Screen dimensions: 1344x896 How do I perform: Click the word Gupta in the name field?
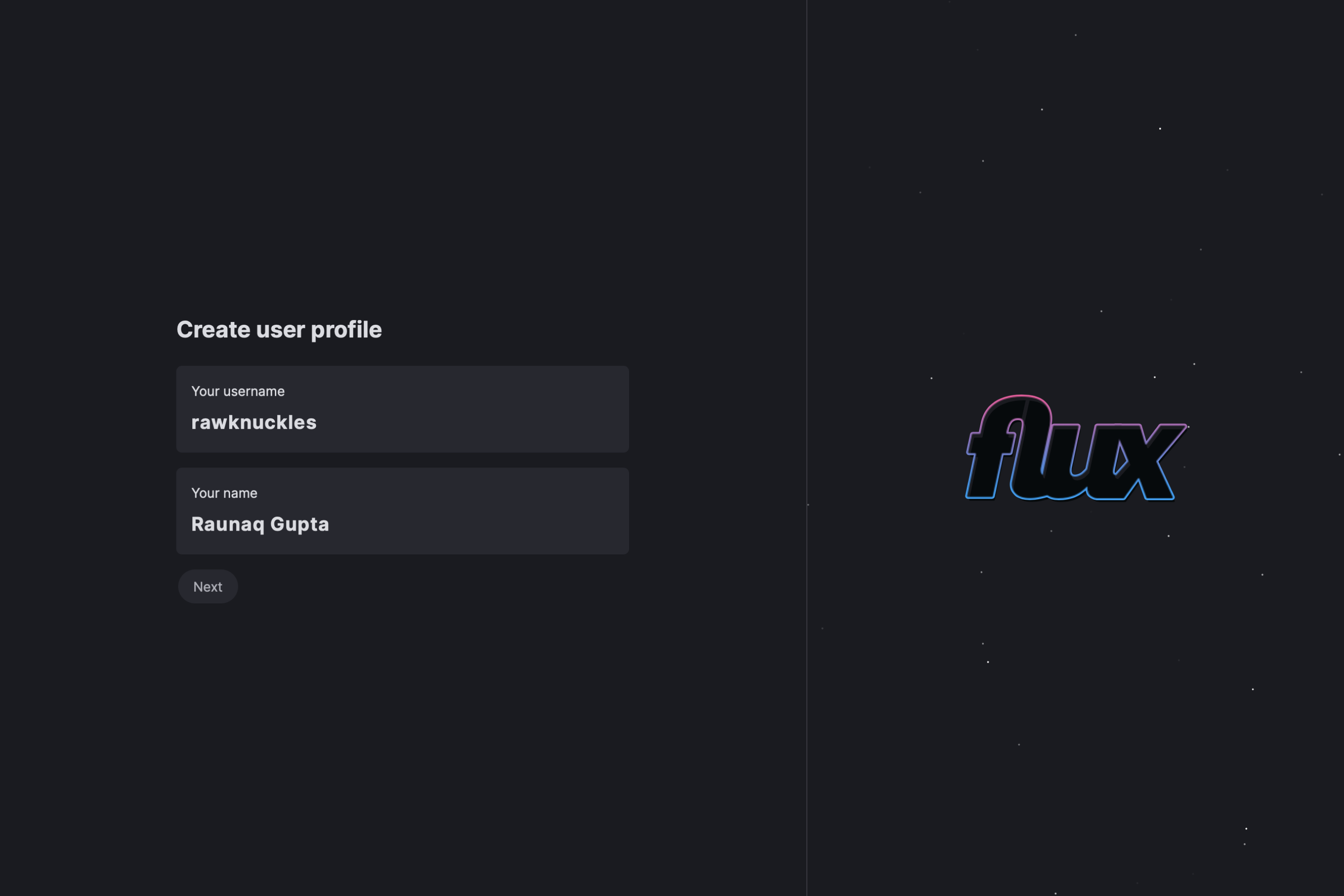coord(300,525)
